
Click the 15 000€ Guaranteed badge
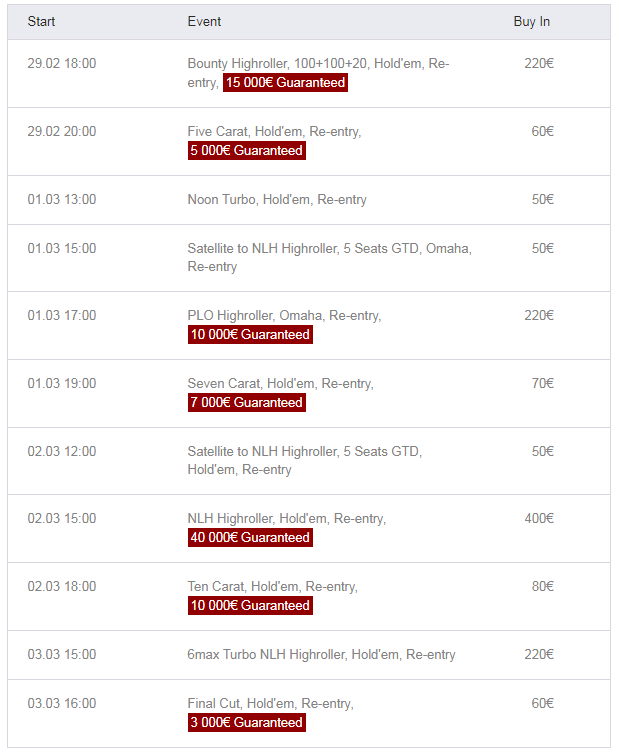(x=285, y=83)
